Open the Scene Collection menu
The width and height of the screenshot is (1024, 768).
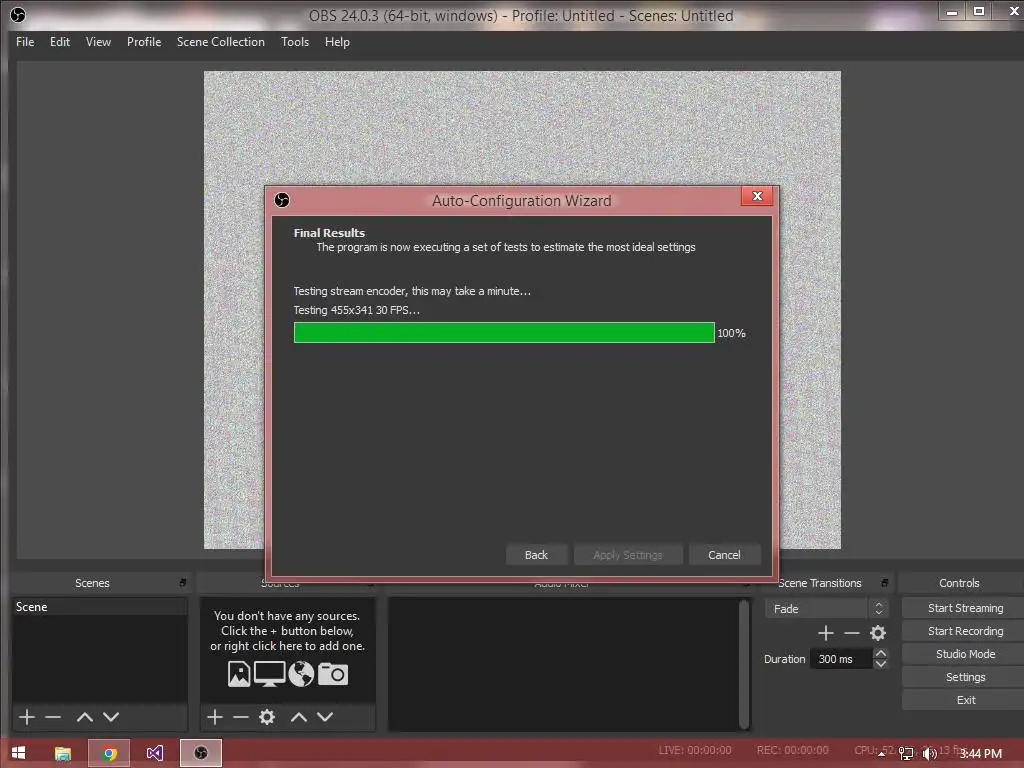tap(221, 42)
